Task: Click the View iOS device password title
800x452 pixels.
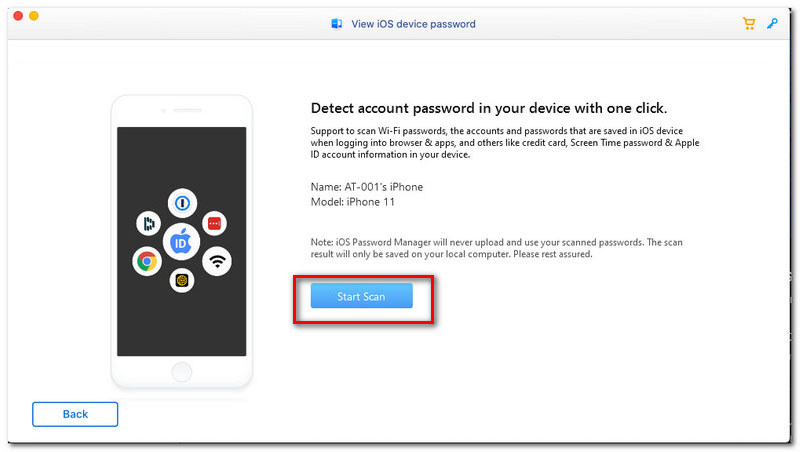Action: point(413,24)
